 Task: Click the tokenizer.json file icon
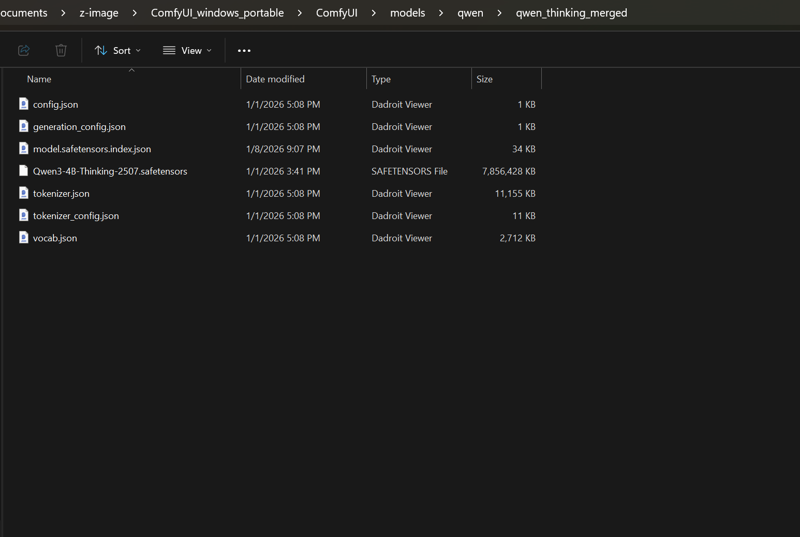tap(24, 193)
